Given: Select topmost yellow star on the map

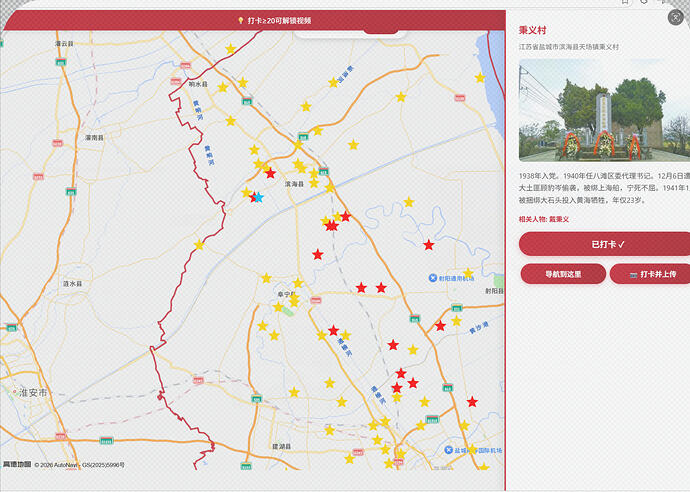Looking at the screenshot, I should [230, 48].
